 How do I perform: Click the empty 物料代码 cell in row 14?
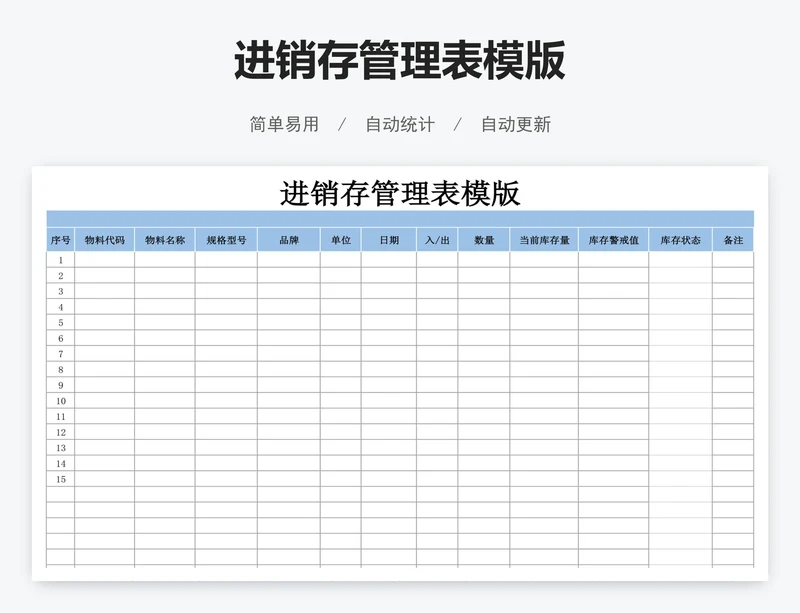[x=105, y=463]
